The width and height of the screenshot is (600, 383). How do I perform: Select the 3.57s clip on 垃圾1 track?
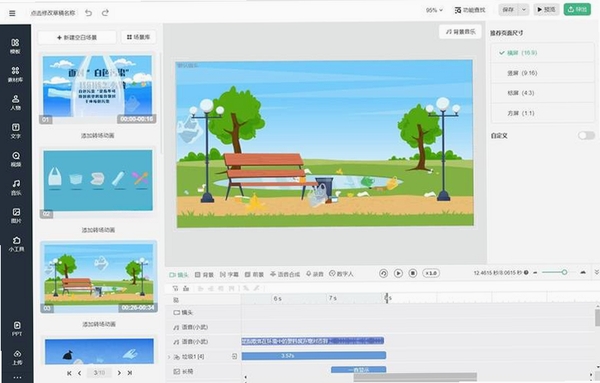pos(314,356)
